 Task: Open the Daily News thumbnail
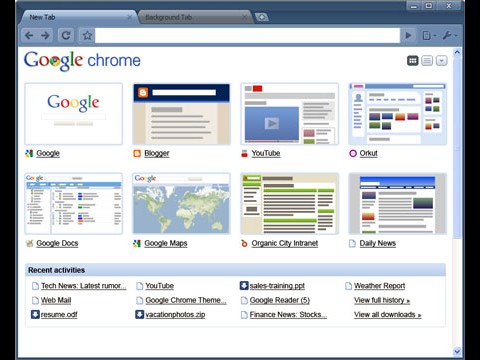point(397,204)
